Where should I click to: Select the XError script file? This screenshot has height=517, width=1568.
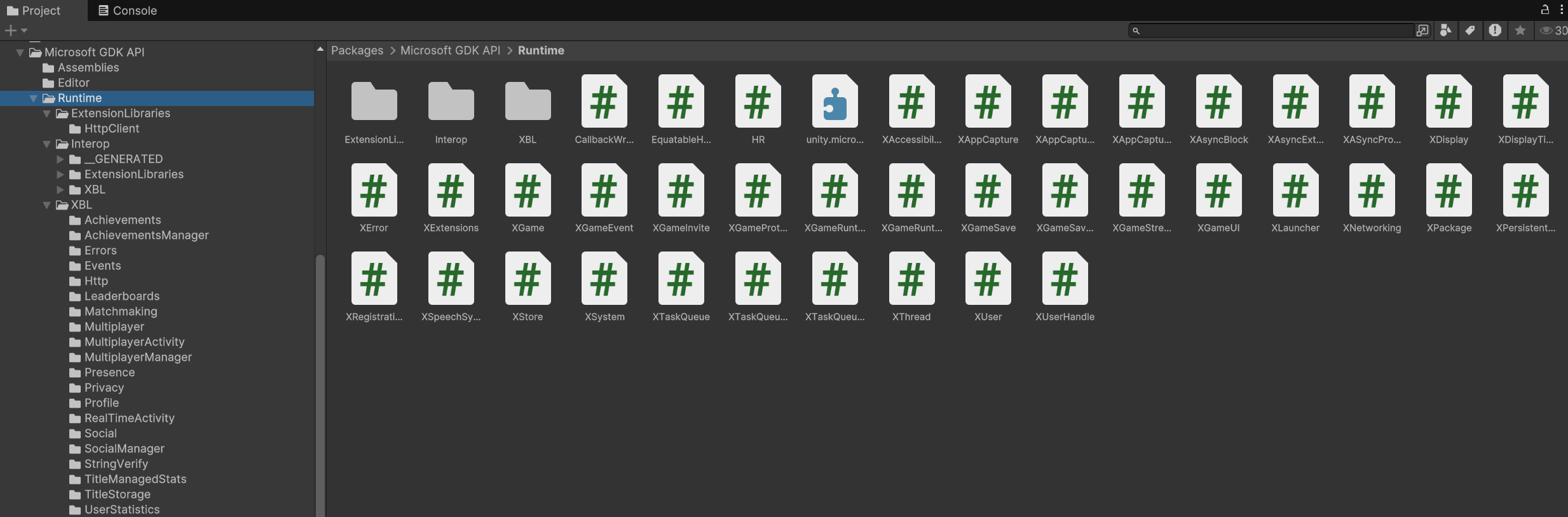click(x=374, y=198)
